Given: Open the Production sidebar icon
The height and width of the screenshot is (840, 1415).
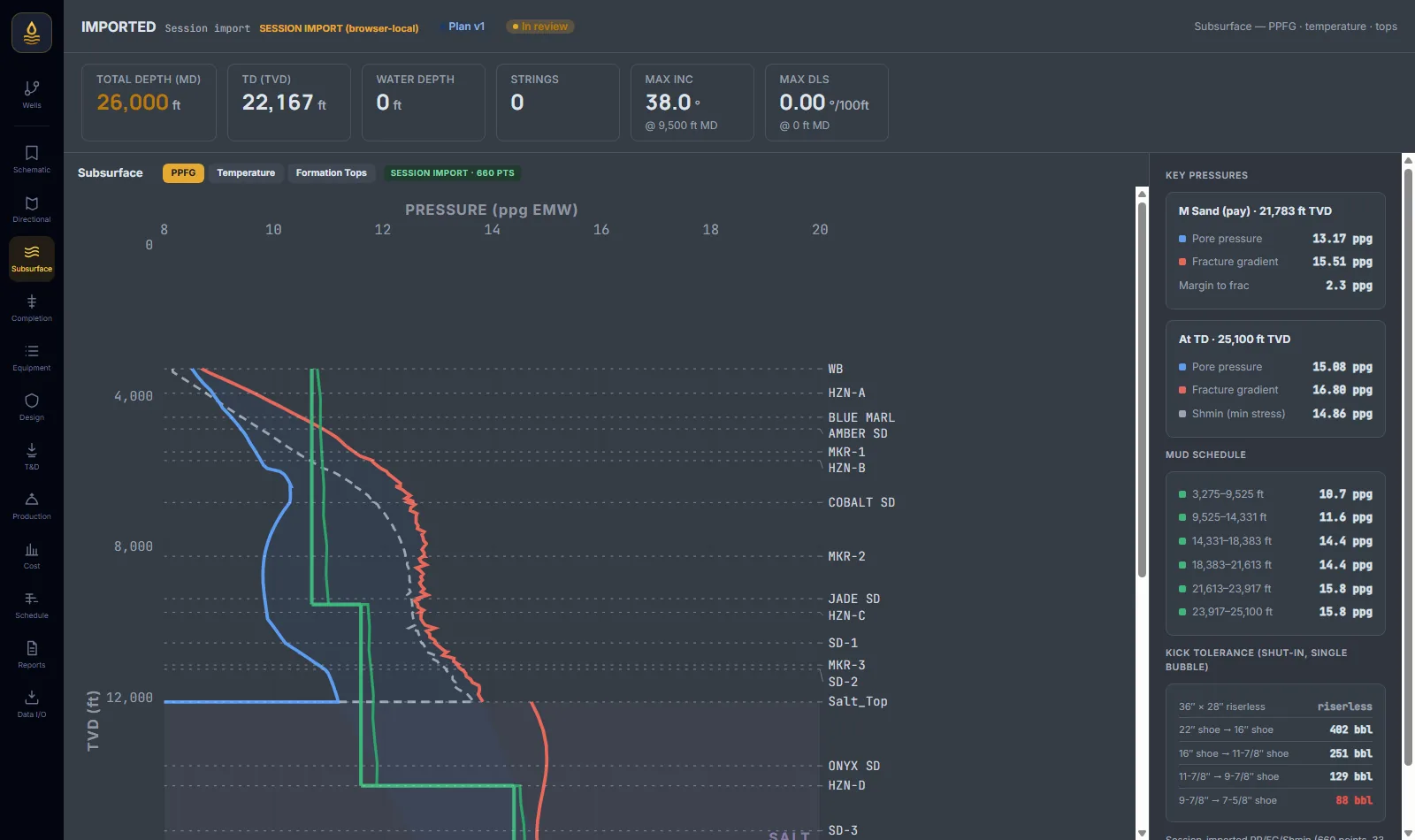Looking at the screenshot, I should point(32,506).
